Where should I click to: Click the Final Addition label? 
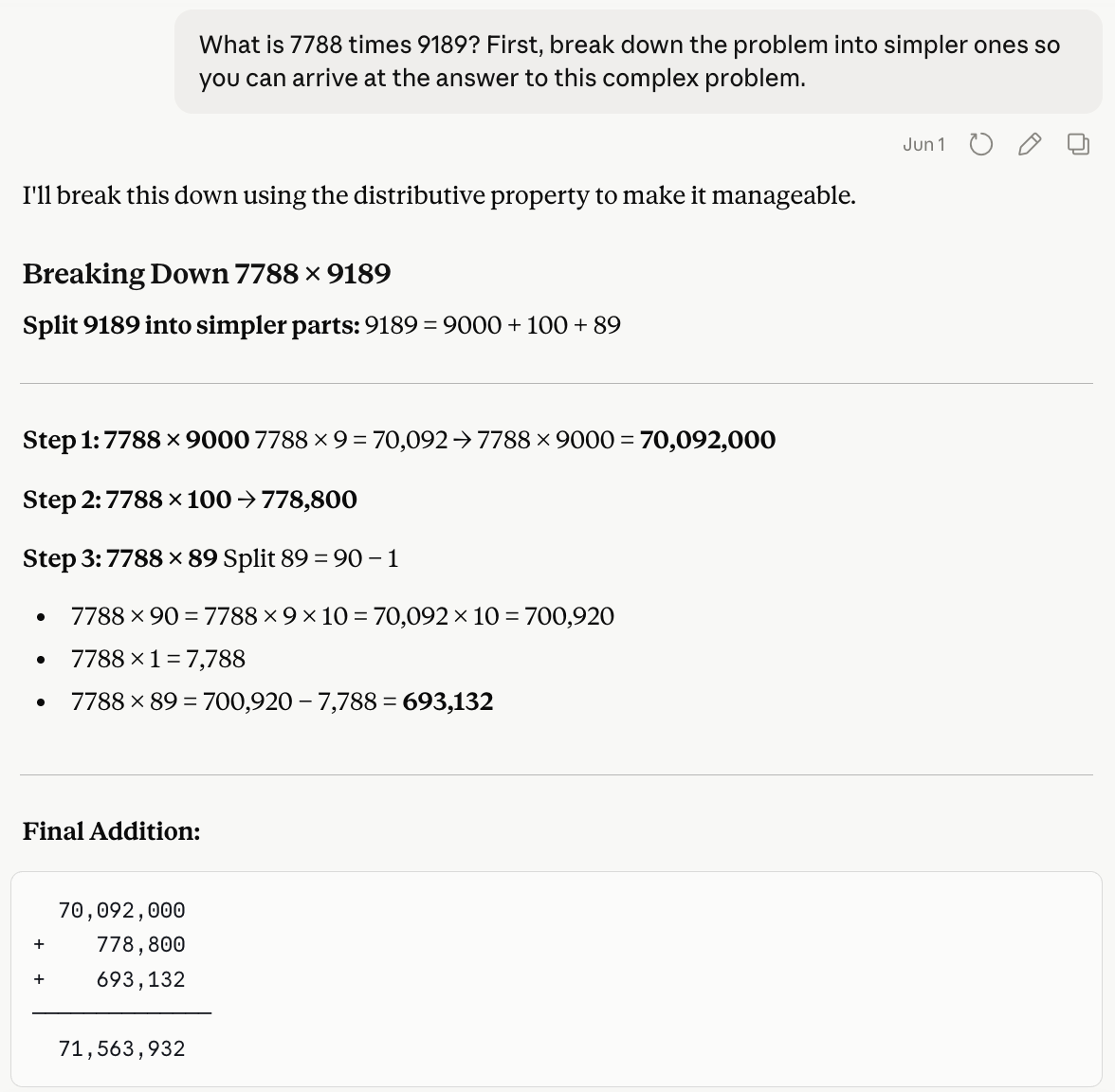[x=112, y=831]
